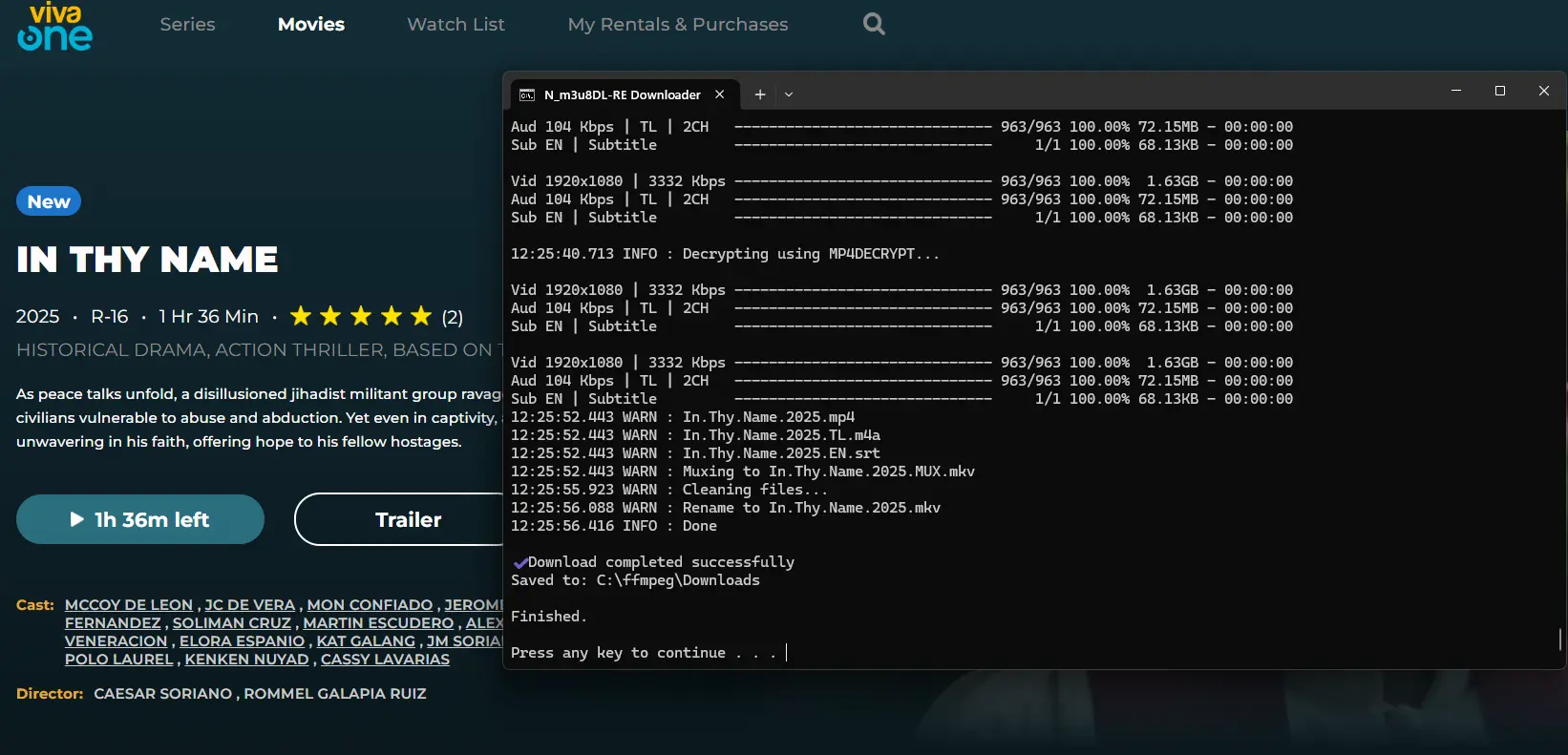Open the search magnifier icon

tap(874, 24)
